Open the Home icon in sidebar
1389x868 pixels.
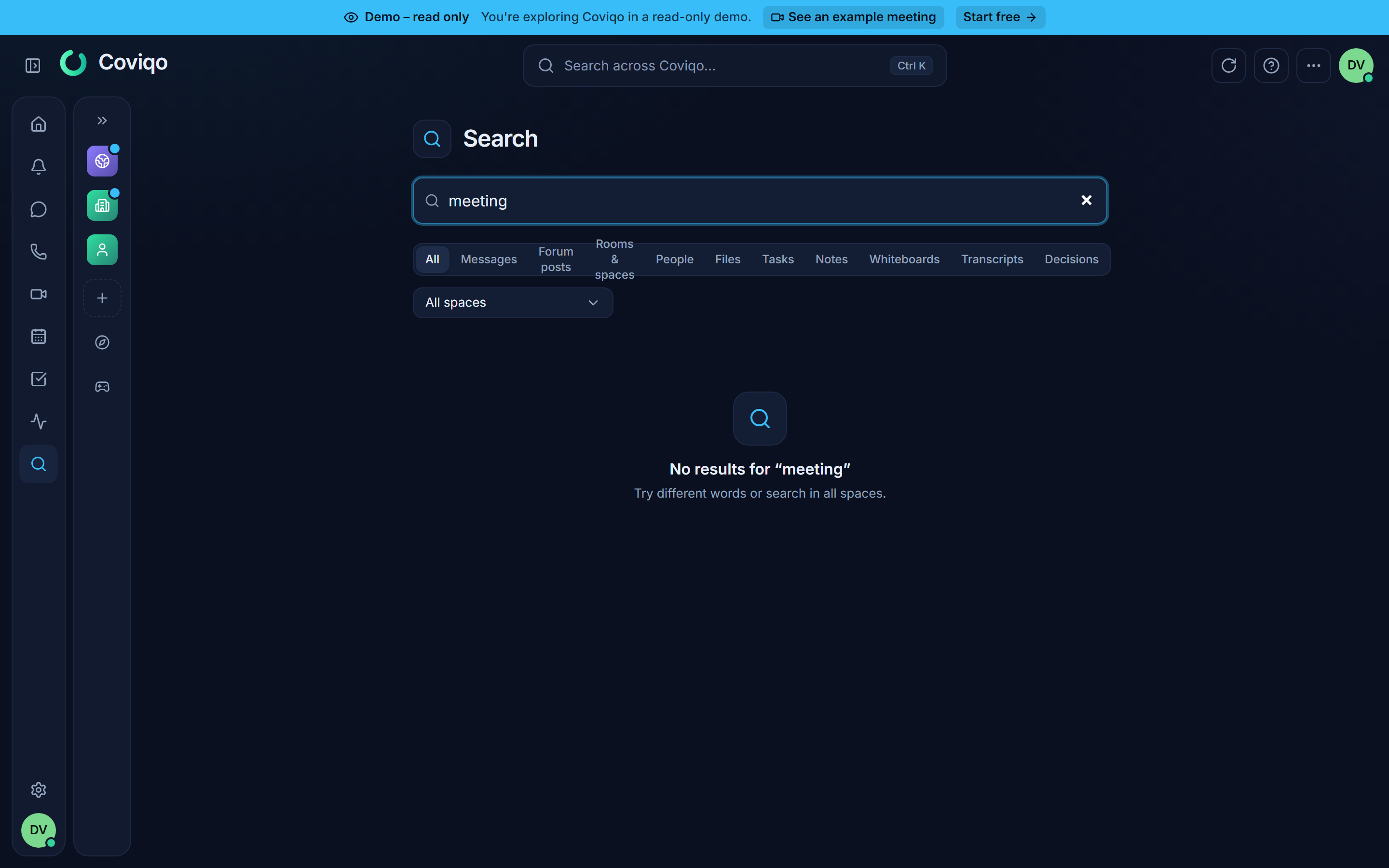39,124
